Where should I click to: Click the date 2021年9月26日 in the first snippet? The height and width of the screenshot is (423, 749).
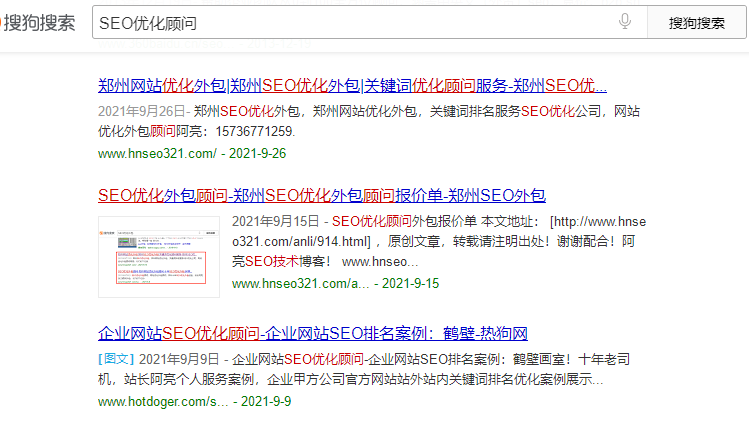point(141,111)
